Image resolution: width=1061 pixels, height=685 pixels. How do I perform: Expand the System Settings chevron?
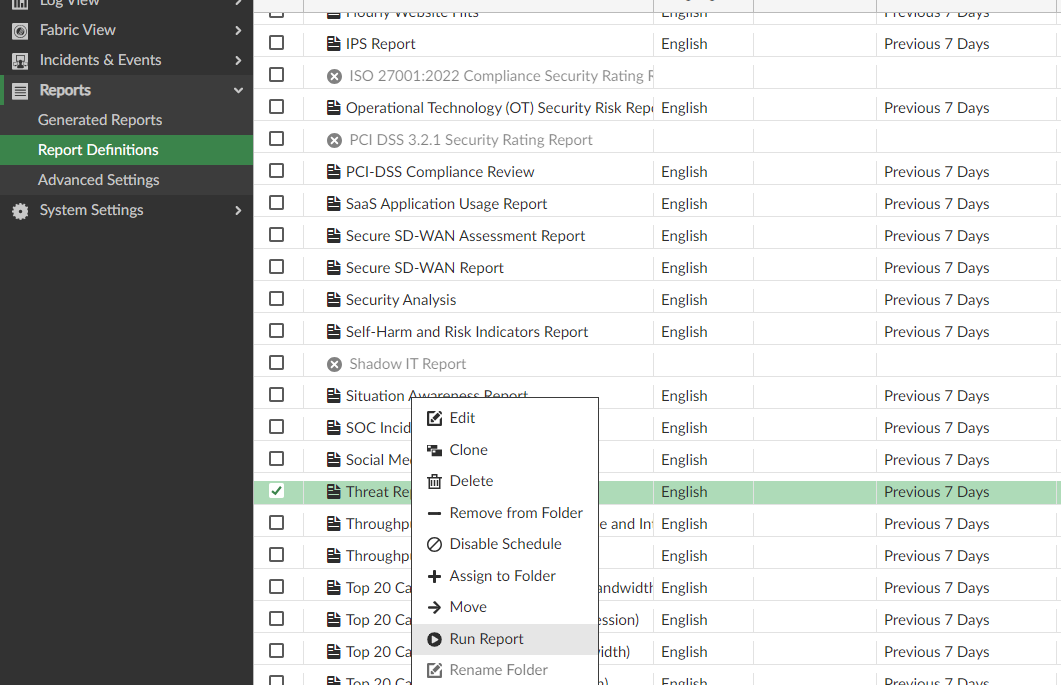tap(238, 211)
